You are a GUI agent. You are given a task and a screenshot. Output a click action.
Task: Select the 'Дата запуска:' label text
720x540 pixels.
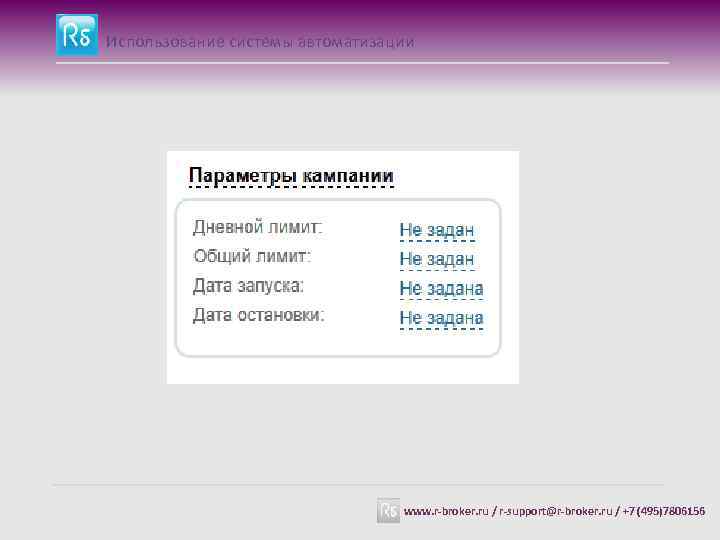point(248,286)
